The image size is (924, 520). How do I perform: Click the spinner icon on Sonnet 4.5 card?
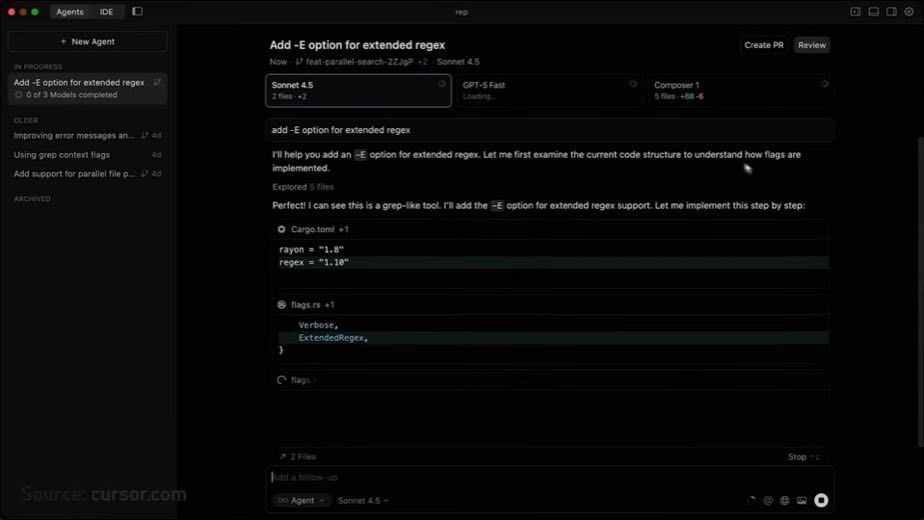[x=442, y=84]
